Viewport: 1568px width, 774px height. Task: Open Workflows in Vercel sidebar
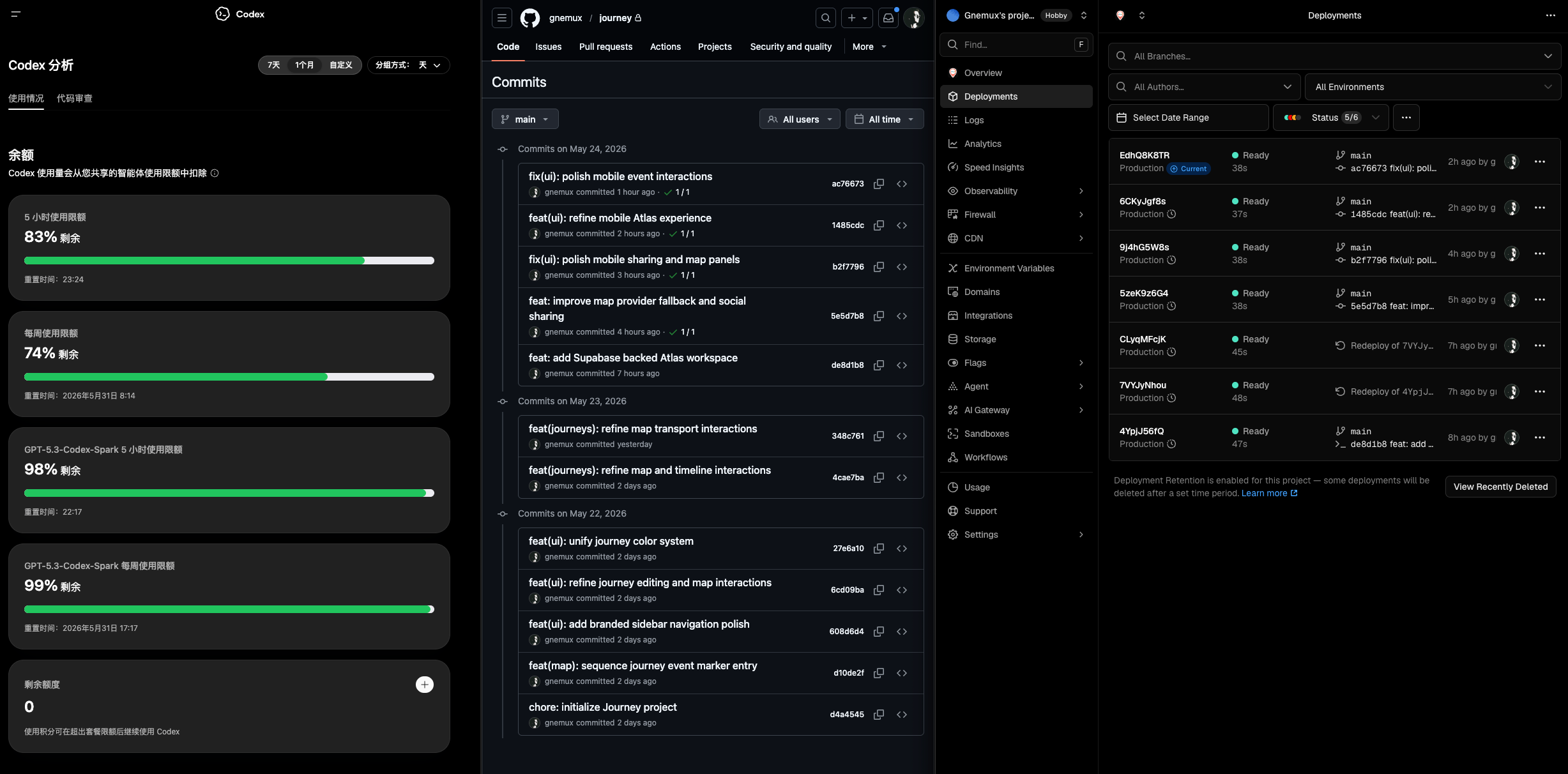pyautogui.click(x=1016, y=457)
